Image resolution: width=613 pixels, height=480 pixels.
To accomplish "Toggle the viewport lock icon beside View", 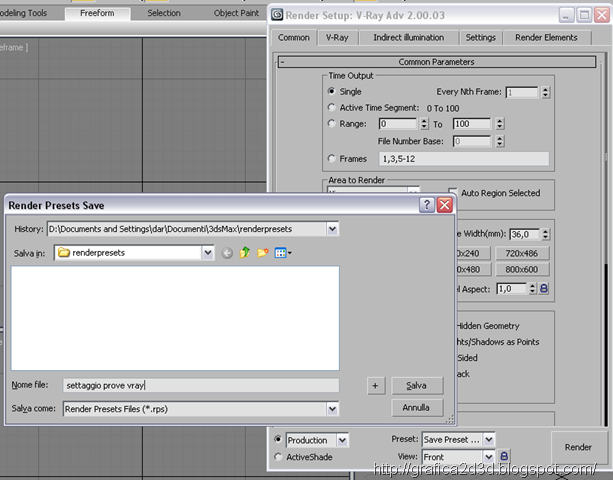I will (x=504, y=456).
